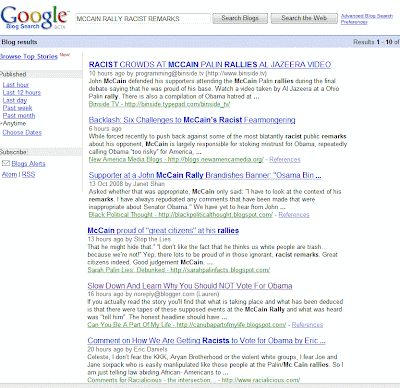This screenshot has width=400, height=388.
Task: Open the RSS feed link
Action: (x=28, y=174)
